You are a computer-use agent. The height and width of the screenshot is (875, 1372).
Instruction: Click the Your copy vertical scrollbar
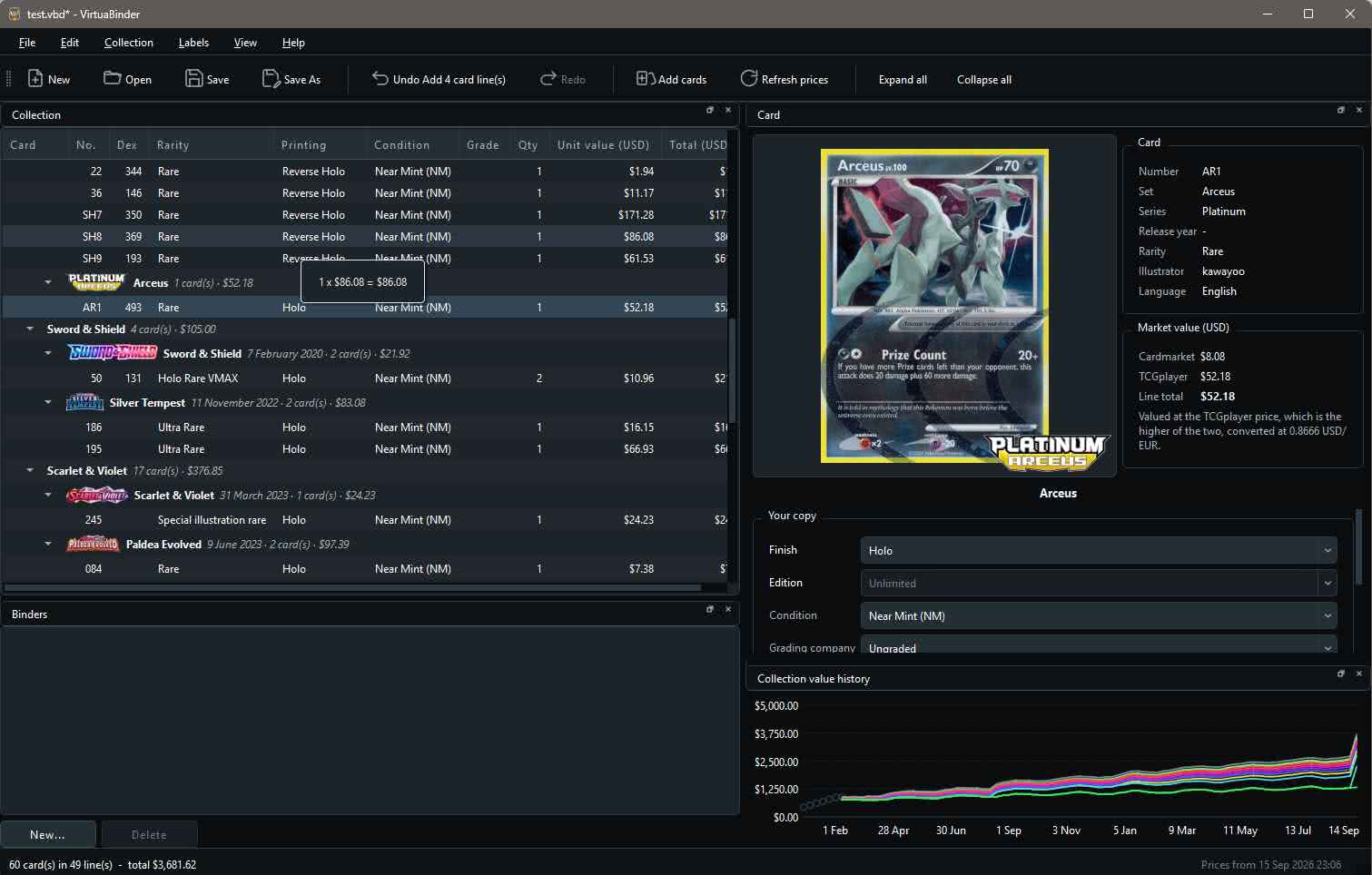(x=1359, y=546)
